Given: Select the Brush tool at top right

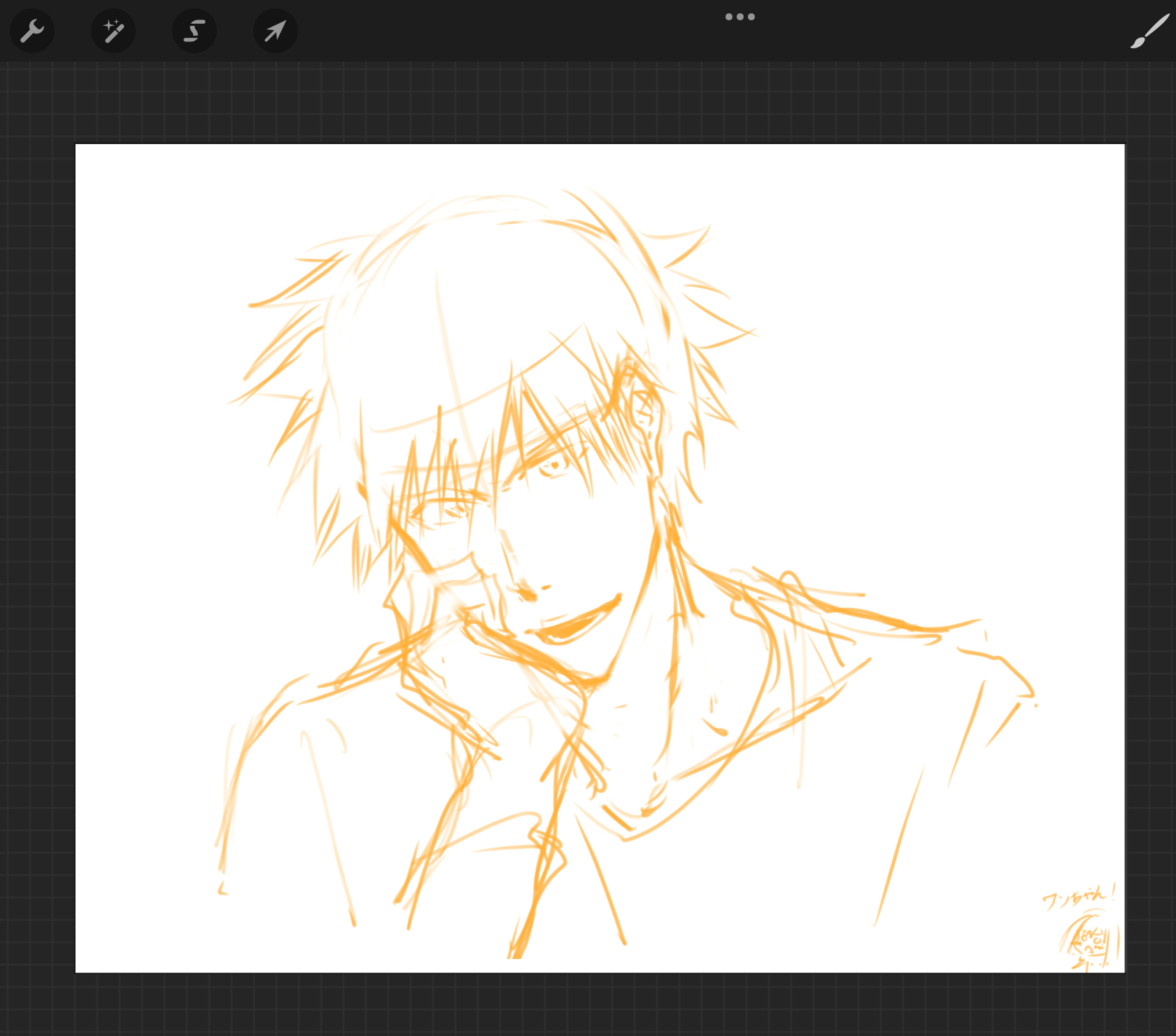Looking at the screenshot, I should coord(1149,32).
